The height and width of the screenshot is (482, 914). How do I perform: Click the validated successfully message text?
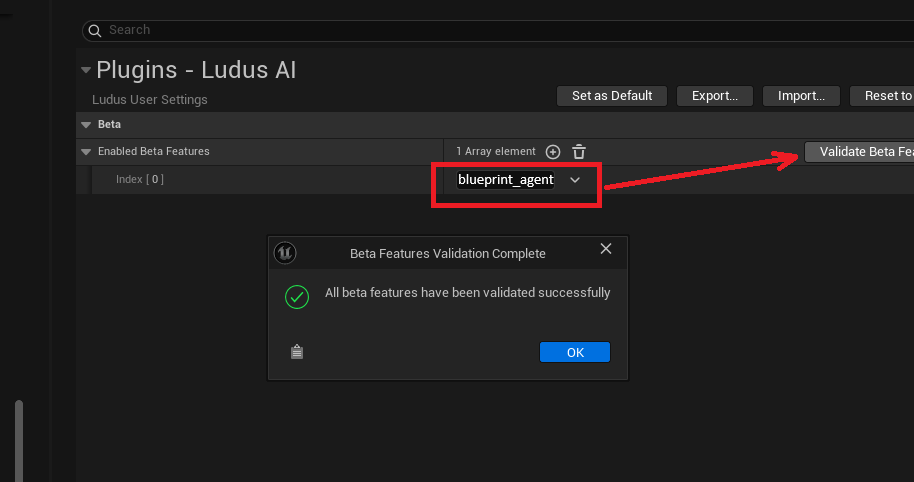(x=467, y=293)
